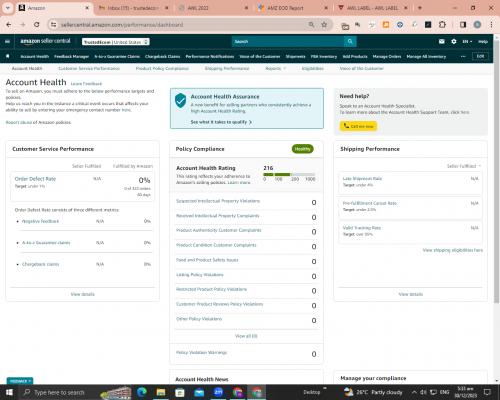Viewport: 500px width, 400px height.
Task: Open Product Policy Compliance sub-tab
Action: (162, 68)
